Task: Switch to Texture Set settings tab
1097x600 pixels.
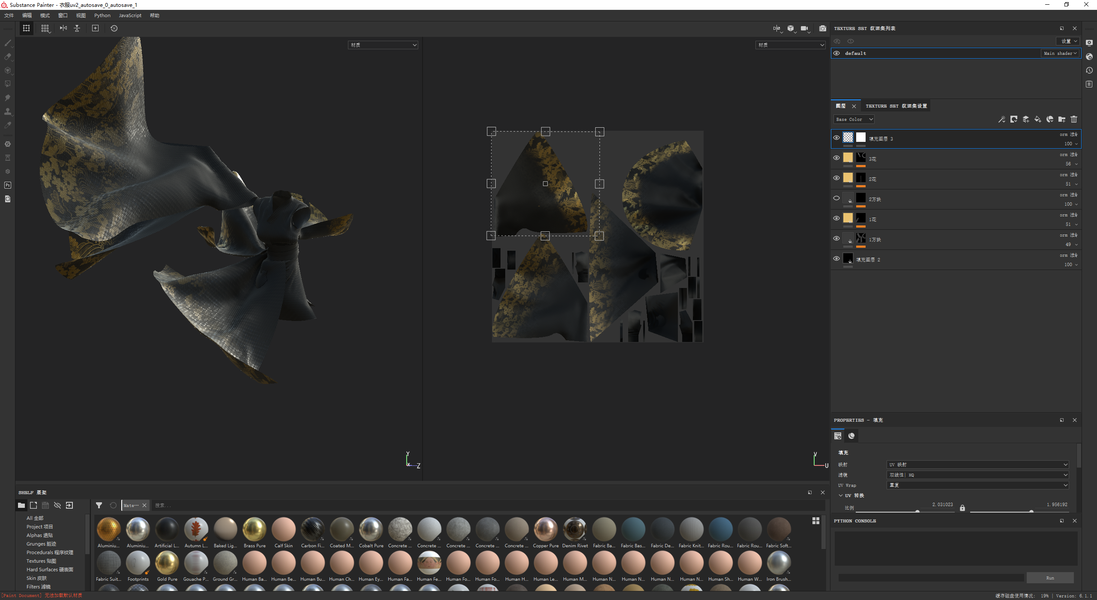Action: tap(897, 106)
